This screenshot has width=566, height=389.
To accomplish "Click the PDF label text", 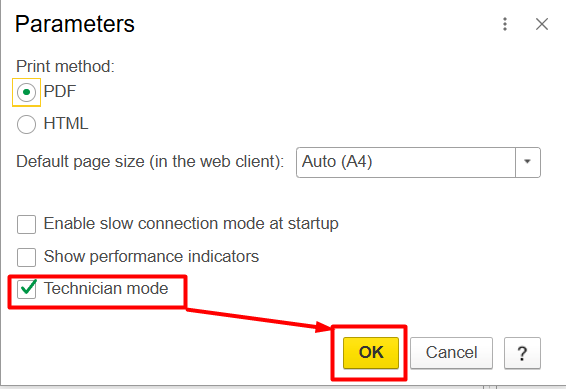I will 60,91.
